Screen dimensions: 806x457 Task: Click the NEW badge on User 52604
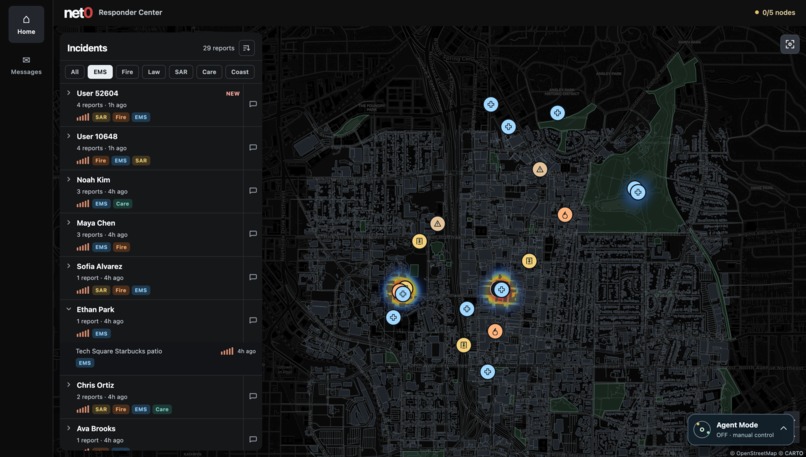pos(233,94)
